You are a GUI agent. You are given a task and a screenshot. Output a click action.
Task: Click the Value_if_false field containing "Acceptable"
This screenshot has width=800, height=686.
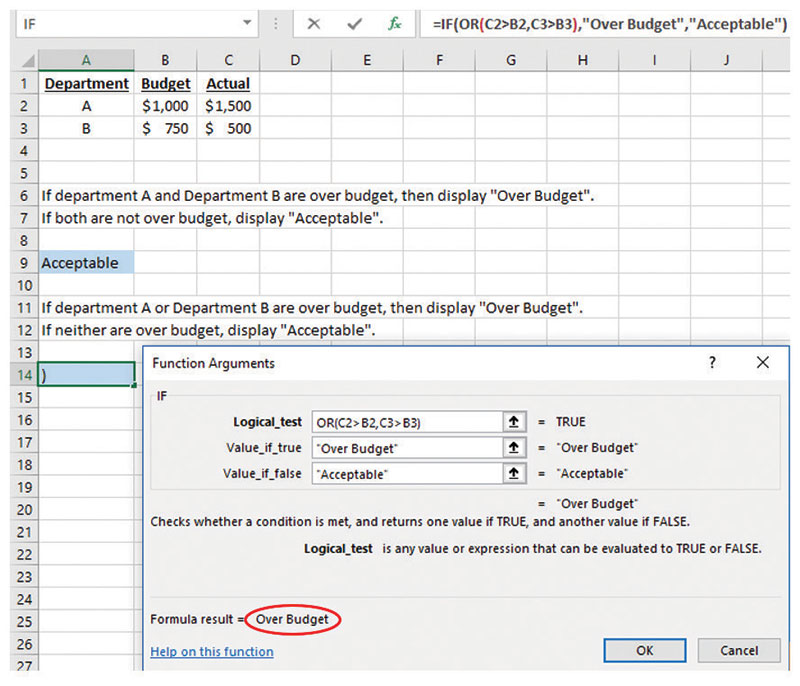pyautogui.click(x=403, y=473)
